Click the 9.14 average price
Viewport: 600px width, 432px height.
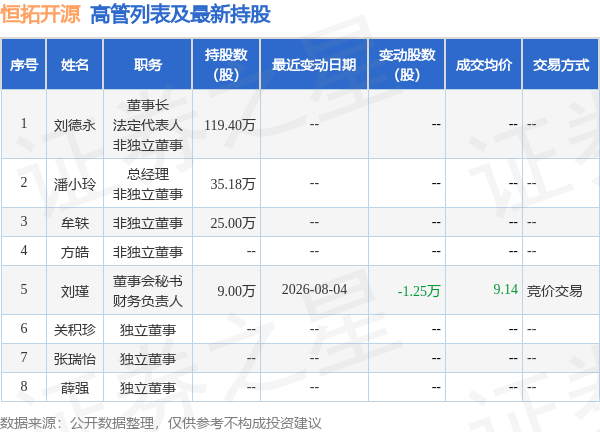(505, 289)
